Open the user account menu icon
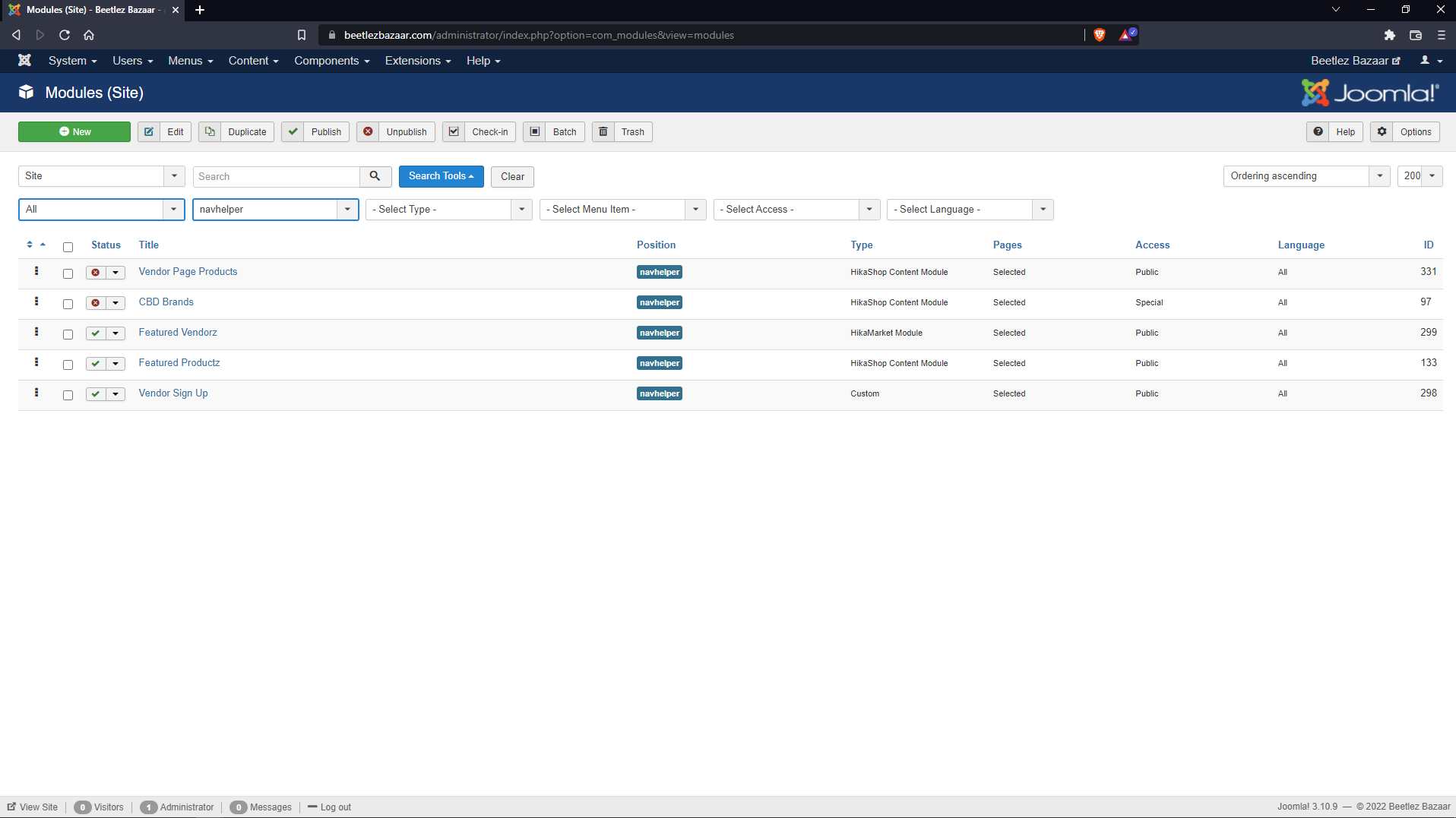Viewport: 1456px width, 818px height. [x=1432, y=61]
